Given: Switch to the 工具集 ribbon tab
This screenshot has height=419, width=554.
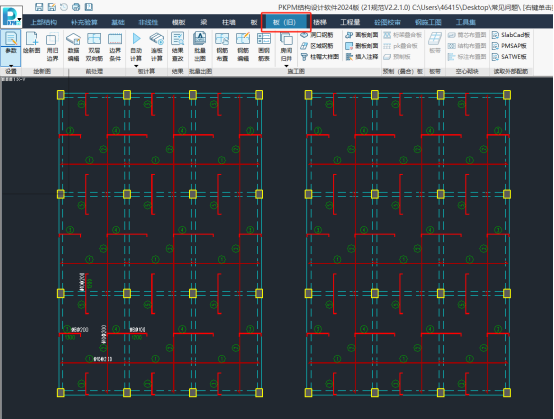Looking at the screenshot, I should 465,22.
